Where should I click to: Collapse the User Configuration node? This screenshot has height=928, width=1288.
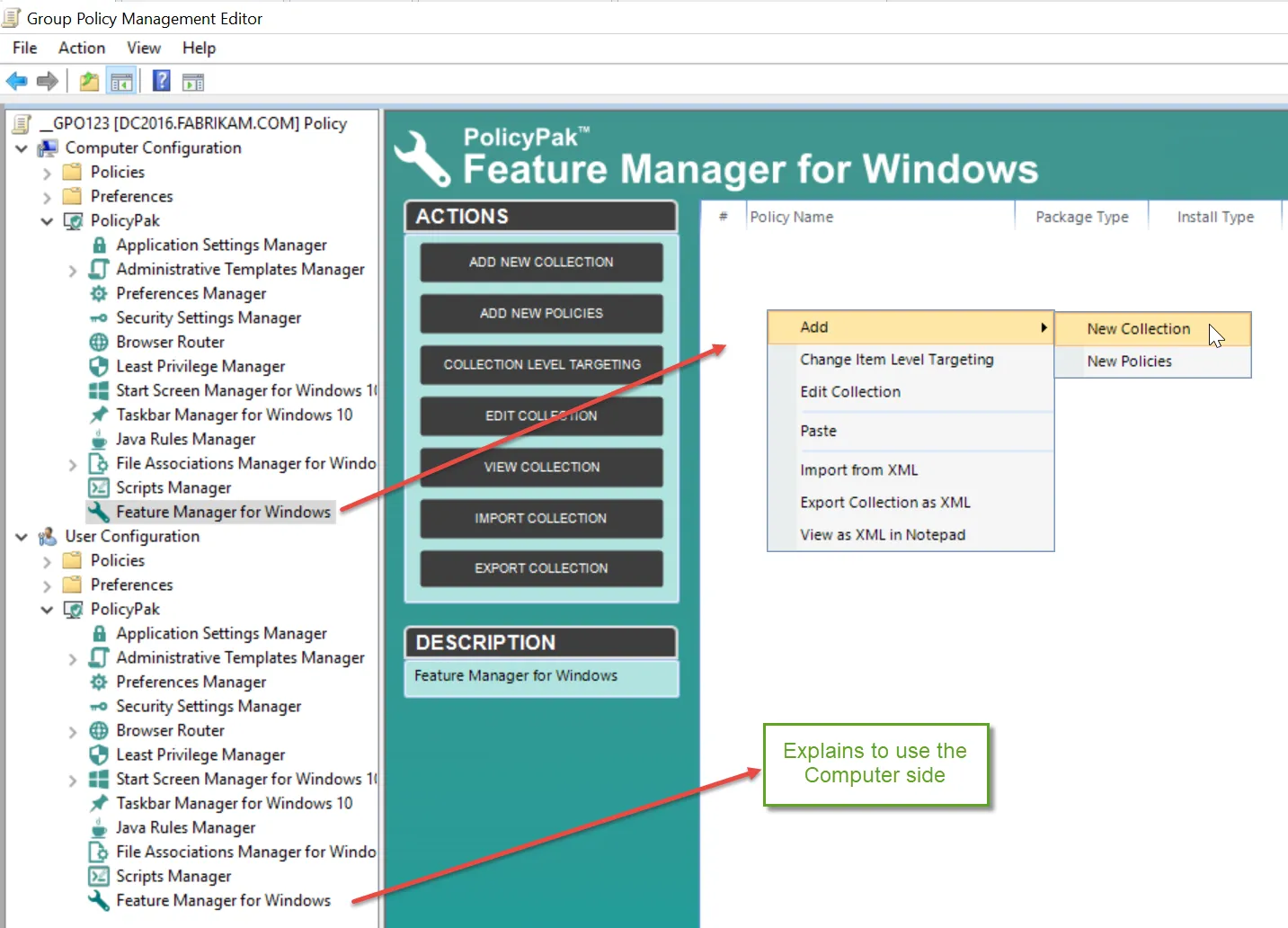(x=22, y=537)
